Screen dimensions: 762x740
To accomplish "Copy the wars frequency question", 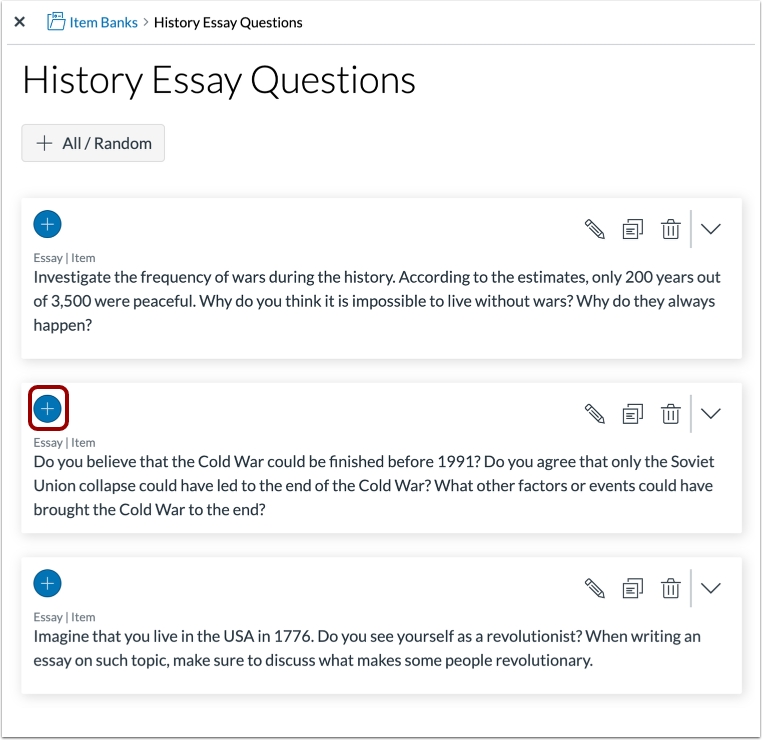I will coord(633,229).
